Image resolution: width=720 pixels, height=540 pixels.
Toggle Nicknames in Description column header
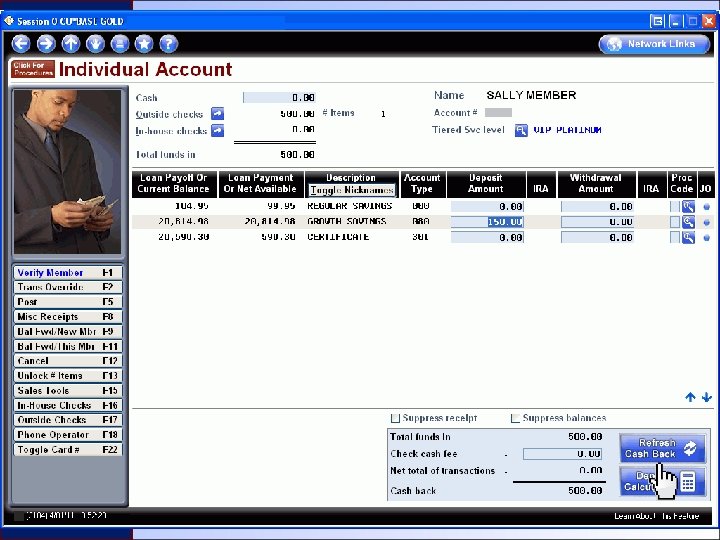(352, 190)
